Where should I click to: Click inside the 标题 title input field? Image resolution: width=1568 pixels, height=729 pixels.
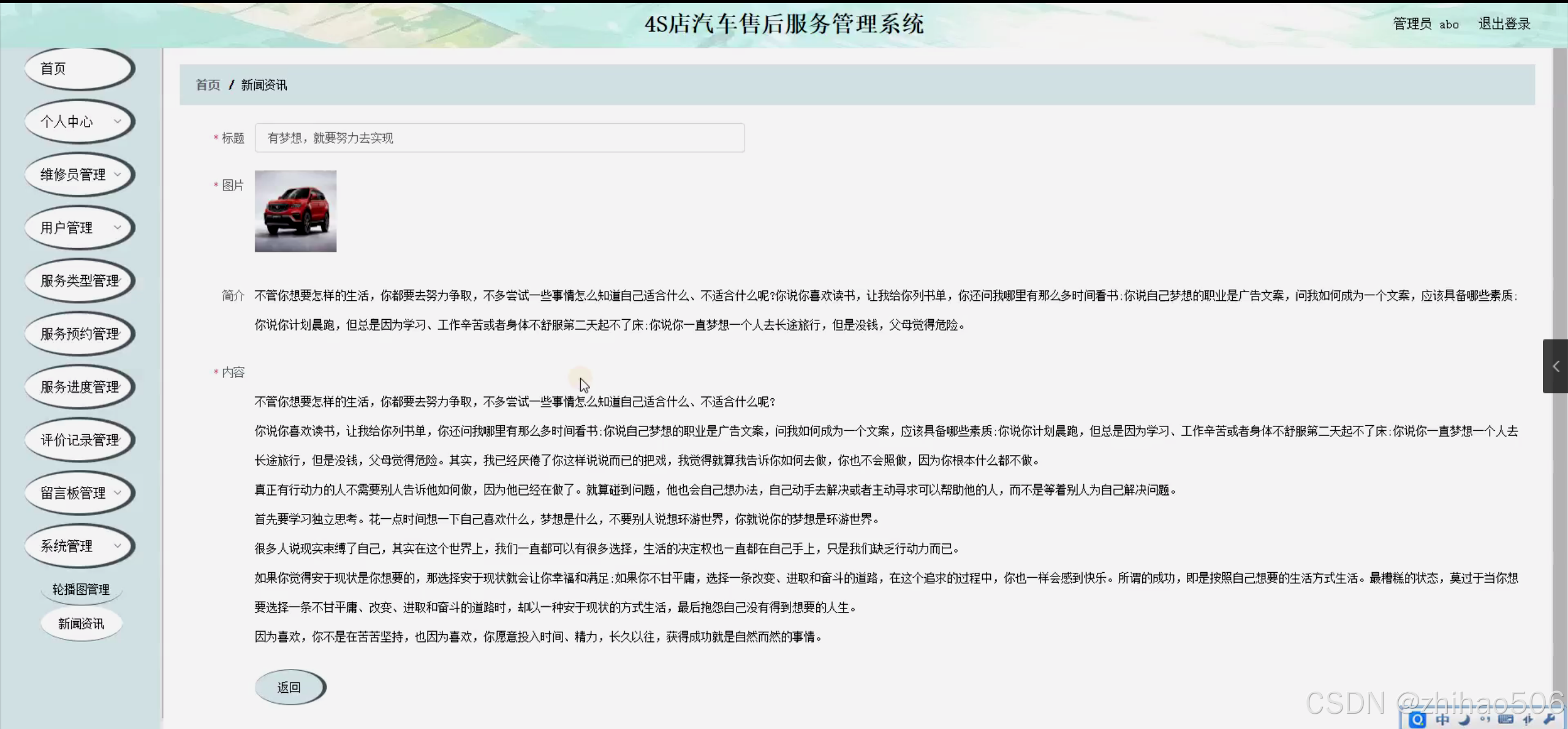pos(499,137)
